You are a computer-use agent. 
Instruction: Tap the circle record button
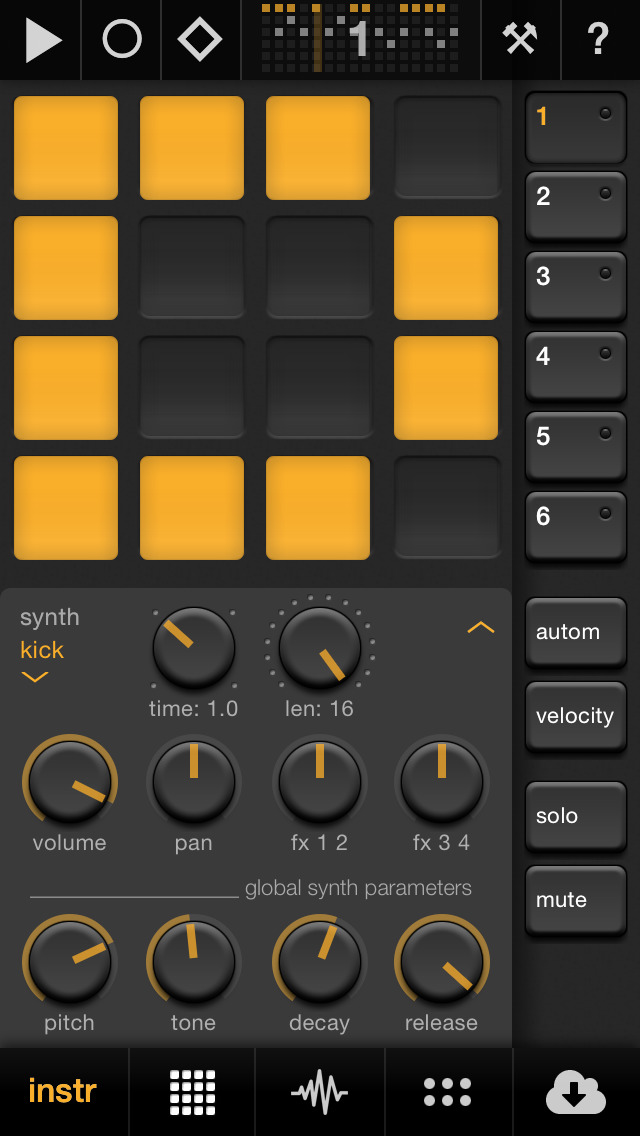coord(122,38)
